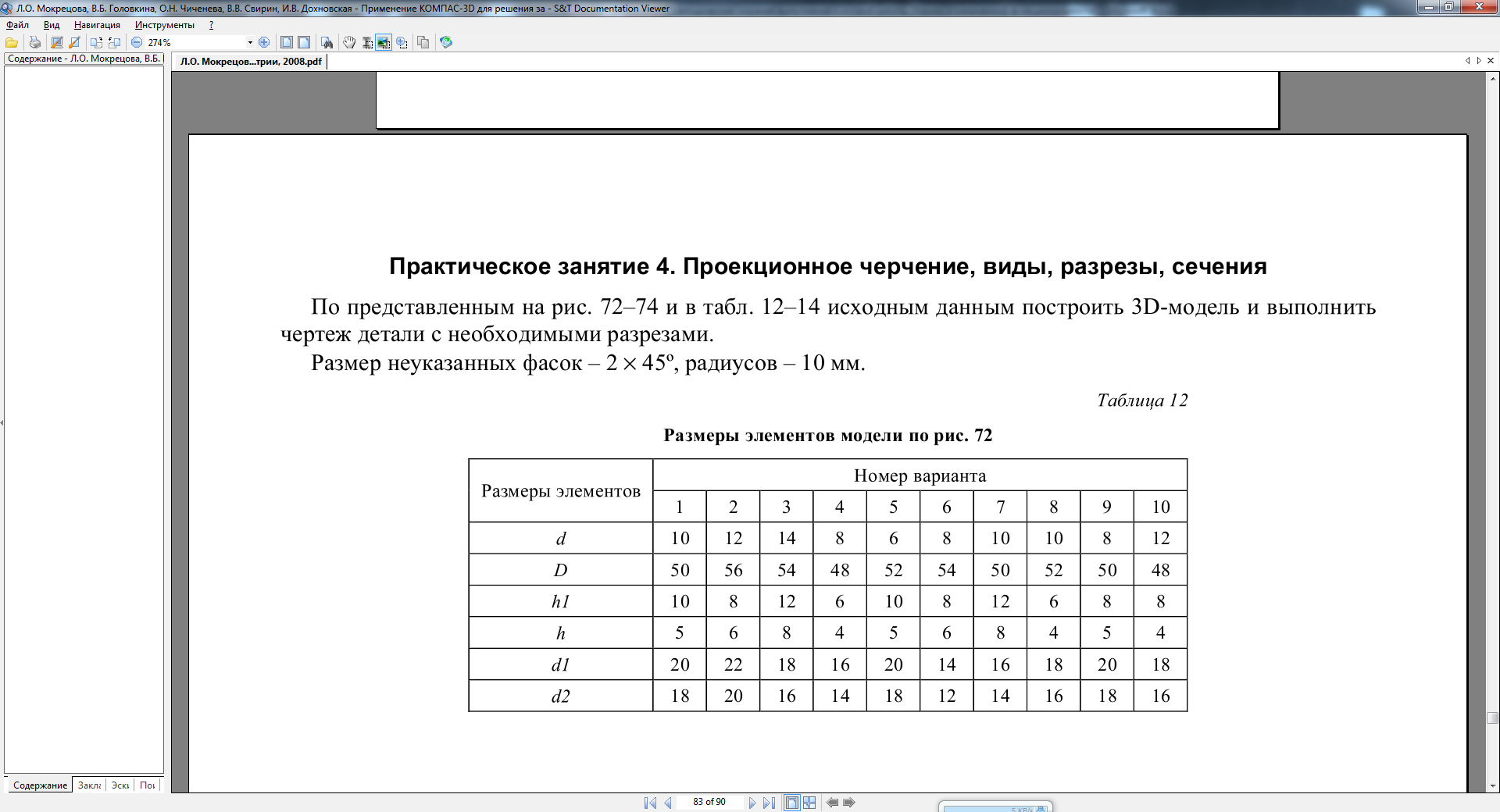This screenshot has height=812, width=1500.
Task: Click the Содержание panel header title
Action: point(84,59)
